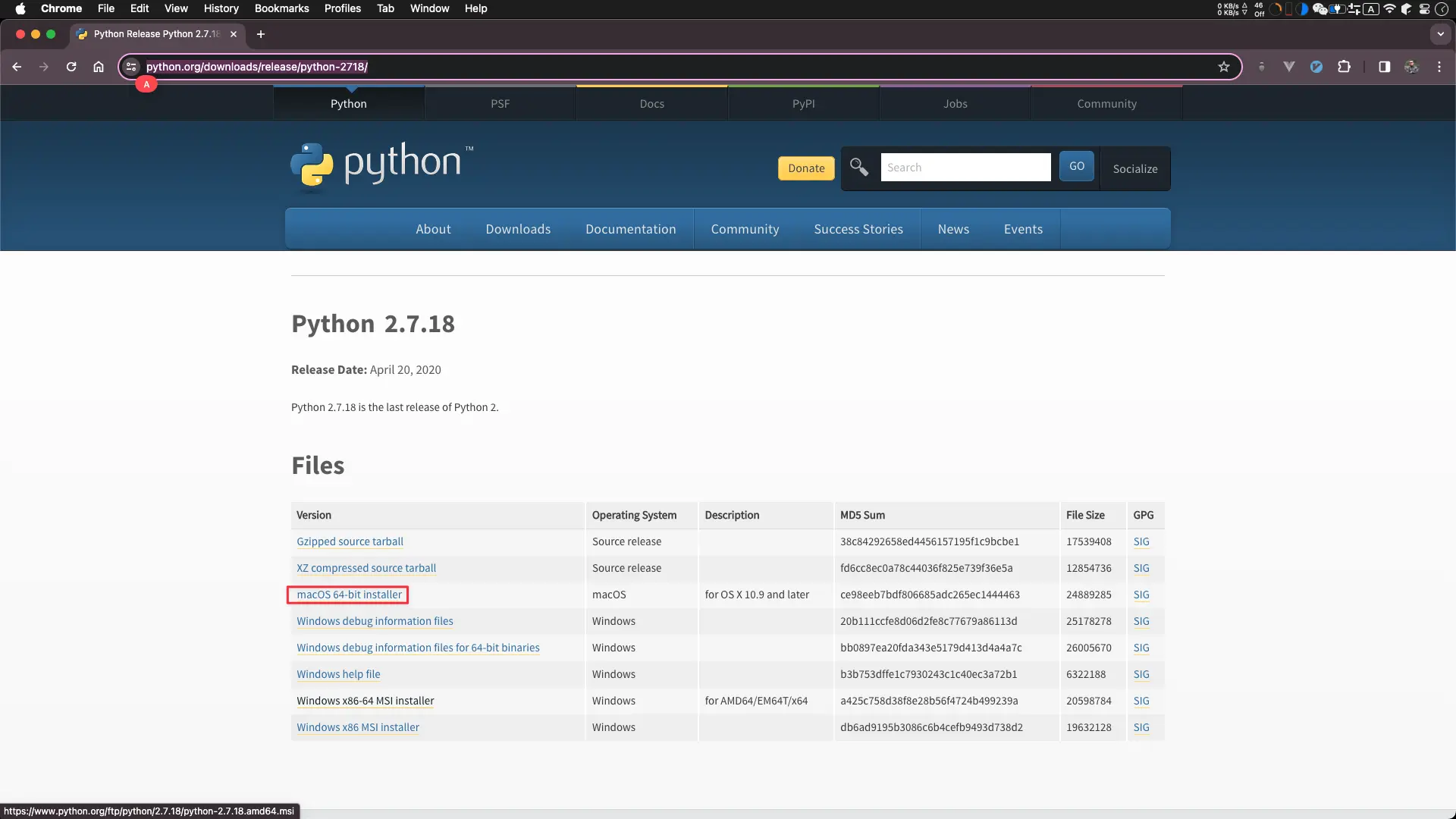Open SIG link for macOS 64-bit installer row
Screen dimensions: 1456x819
coord(1141,595)
